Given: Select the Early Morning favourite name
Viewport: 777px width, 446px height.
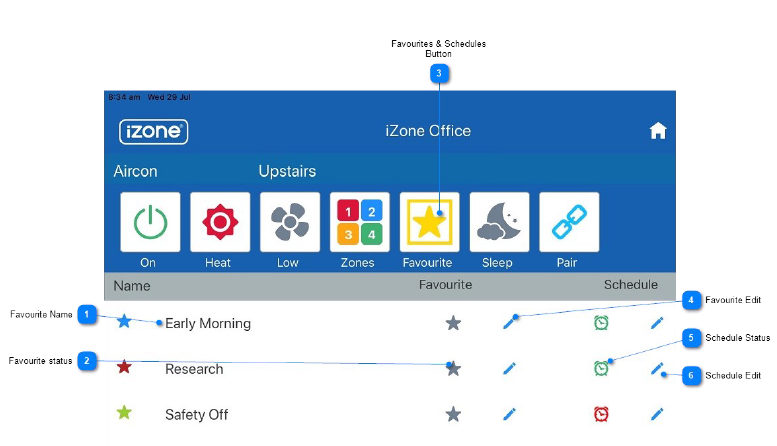Looking at the screenshot, I should (208, 324).
